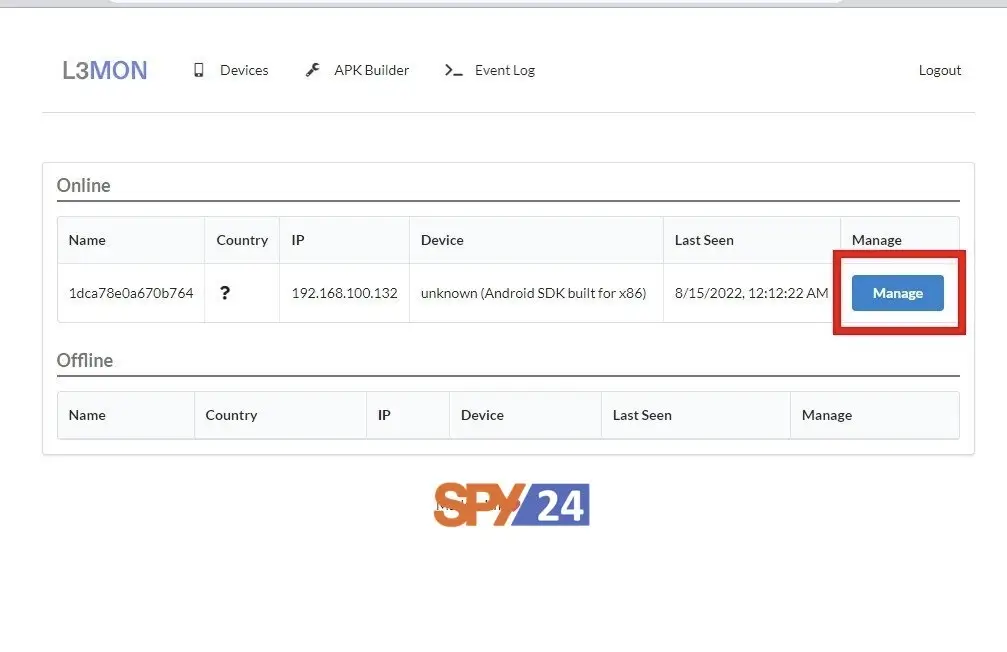Click the L3MON logo
The width and height of the screenshot is (1007, 652).
coord(105,70)
